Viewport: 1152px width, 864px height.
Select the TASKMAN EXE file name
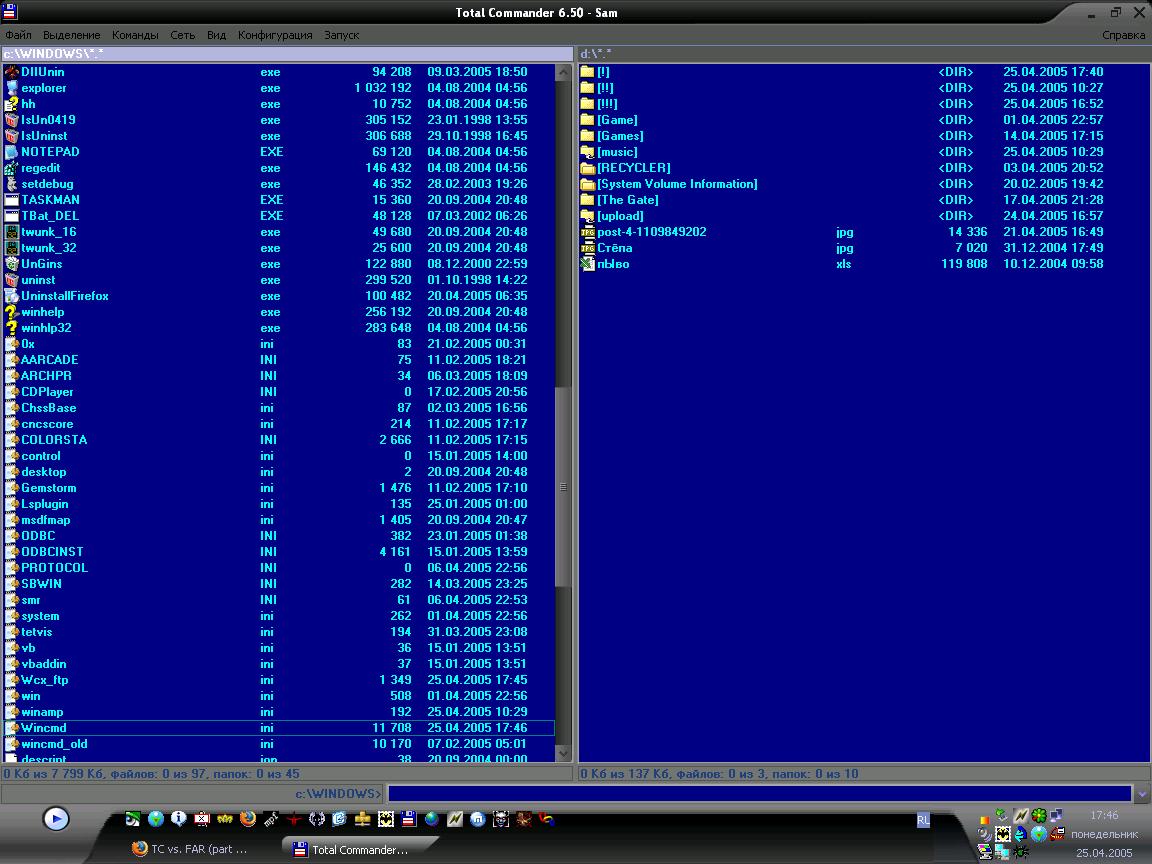coord(51,200)
